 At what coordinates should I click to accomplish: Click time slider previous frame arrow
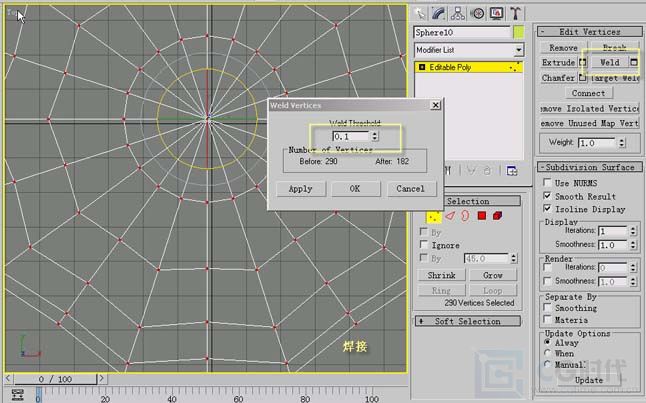point(8,378)
